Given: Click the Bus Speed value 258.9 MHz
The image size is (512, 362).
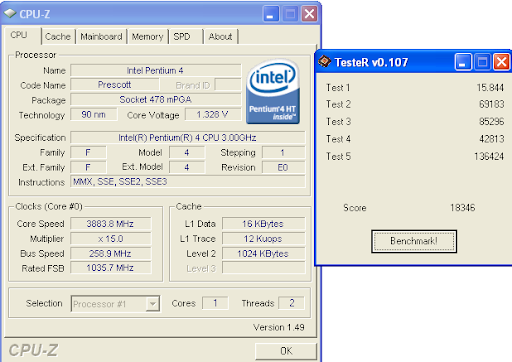Looking at the screenshot, I should pos(111,254).
